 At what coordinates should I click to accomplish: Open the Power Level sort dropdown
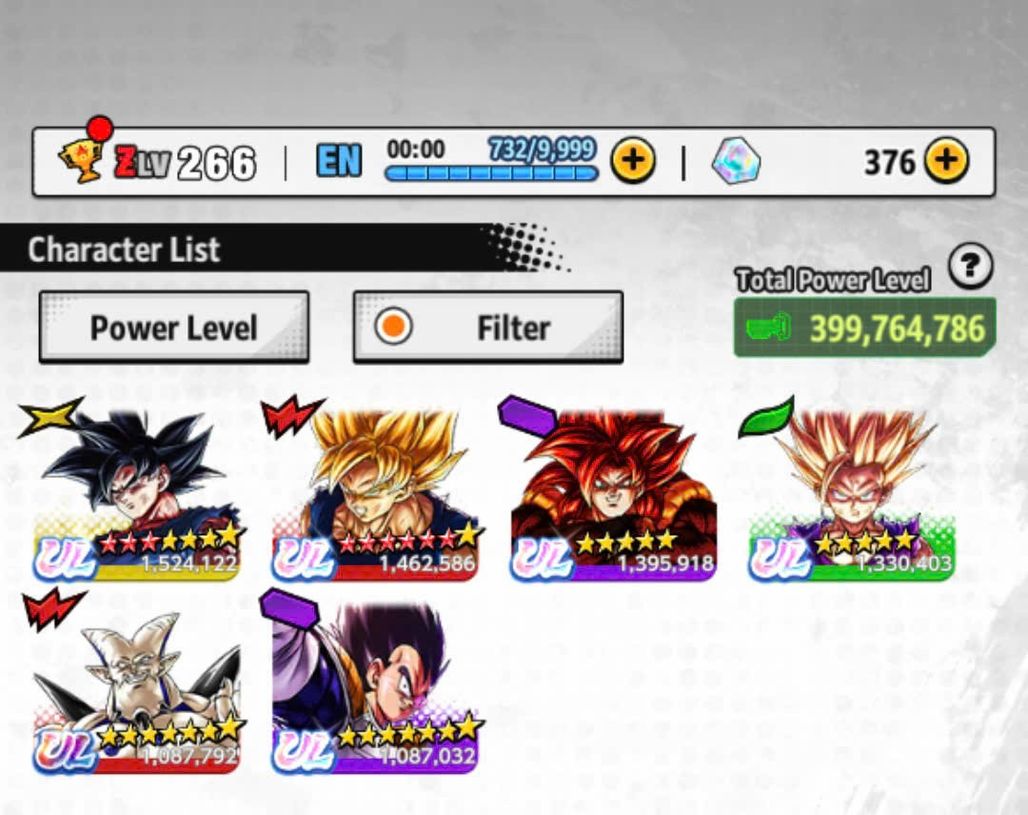click(174, 327)
